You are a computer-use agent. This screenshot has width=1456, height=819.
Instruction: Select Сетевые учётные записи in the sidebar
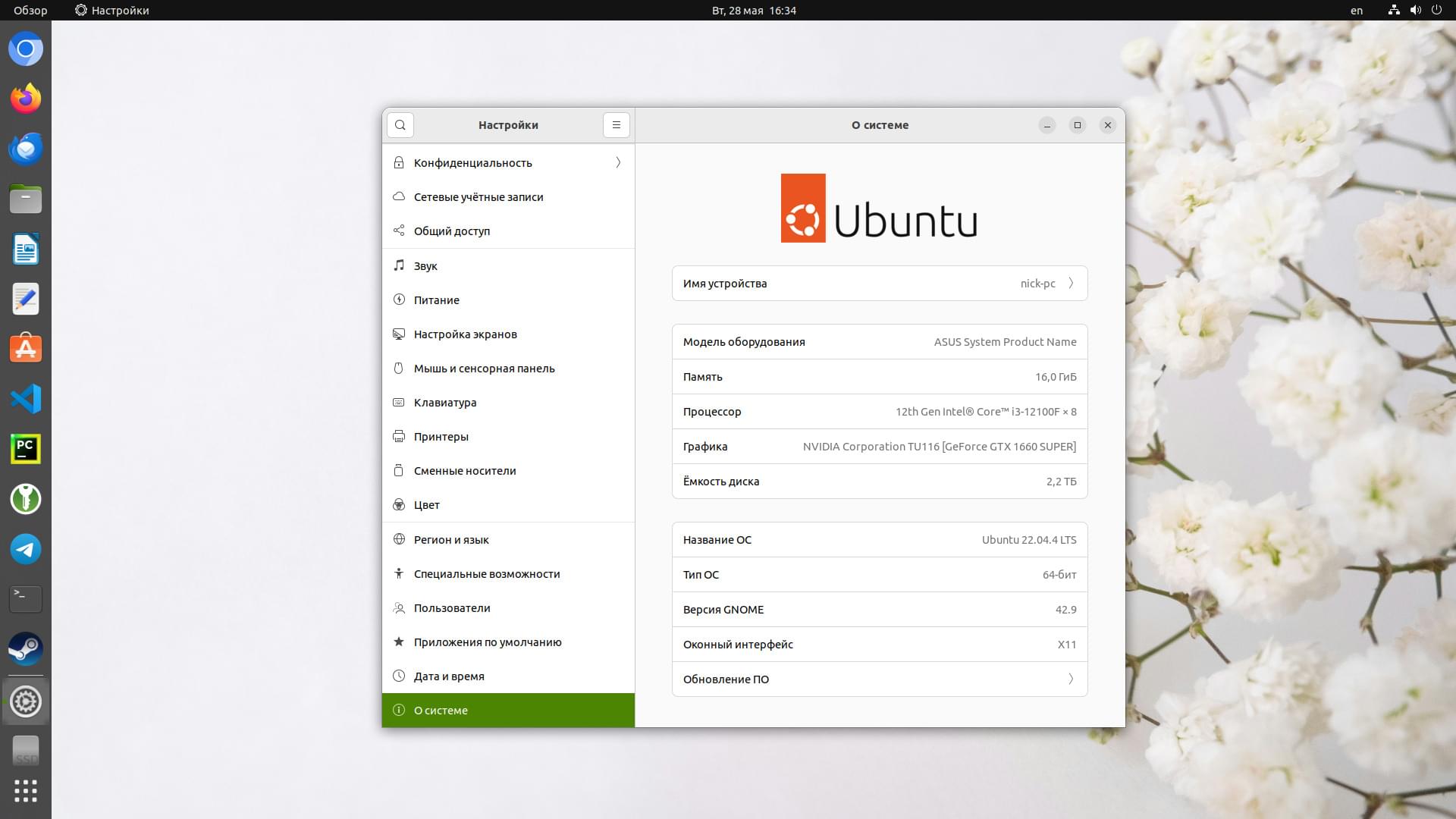508,196
